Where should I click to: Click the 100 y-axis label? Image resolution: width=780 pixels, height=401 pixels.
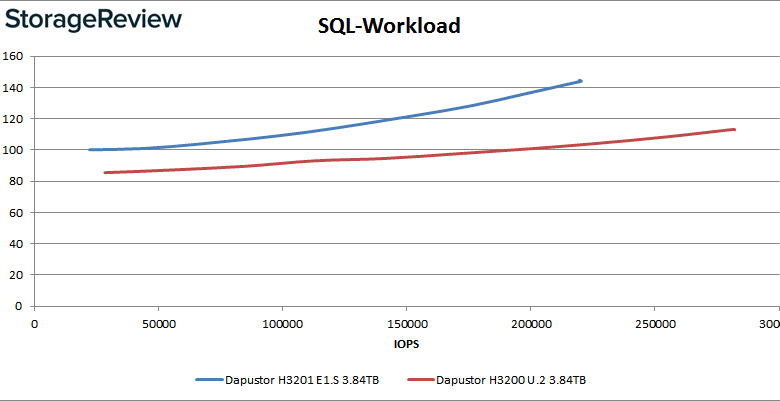[x=13, y=150]
